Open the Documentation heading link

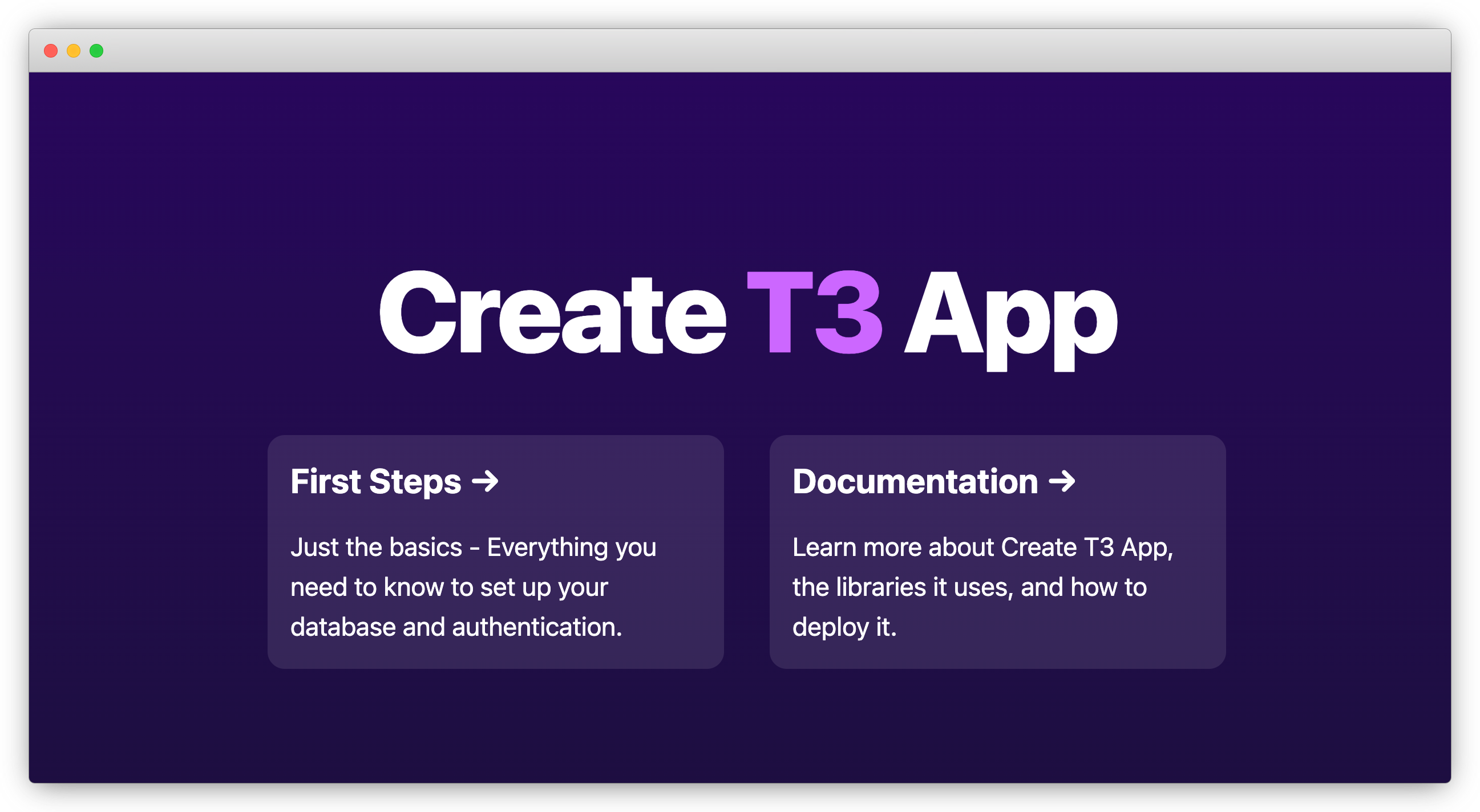coord(915,481)
